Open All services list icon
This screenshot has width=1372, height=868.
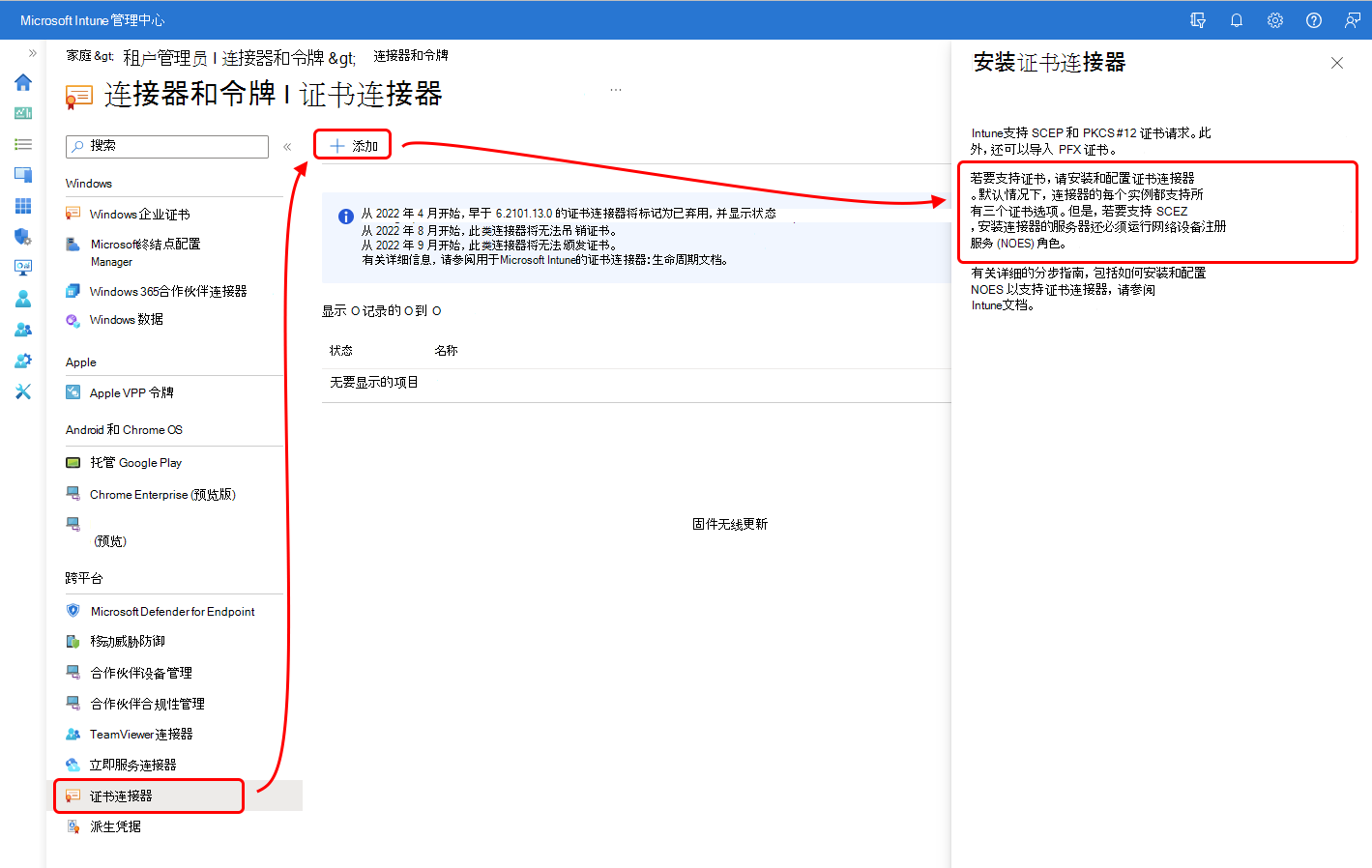(x=23, y=144)
